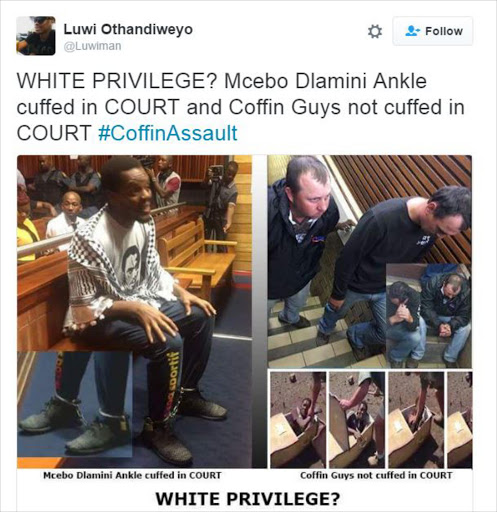The image size is (497, 512).
Task: Click the add-person icon inside the Follow button
Action: click(412, 31)
